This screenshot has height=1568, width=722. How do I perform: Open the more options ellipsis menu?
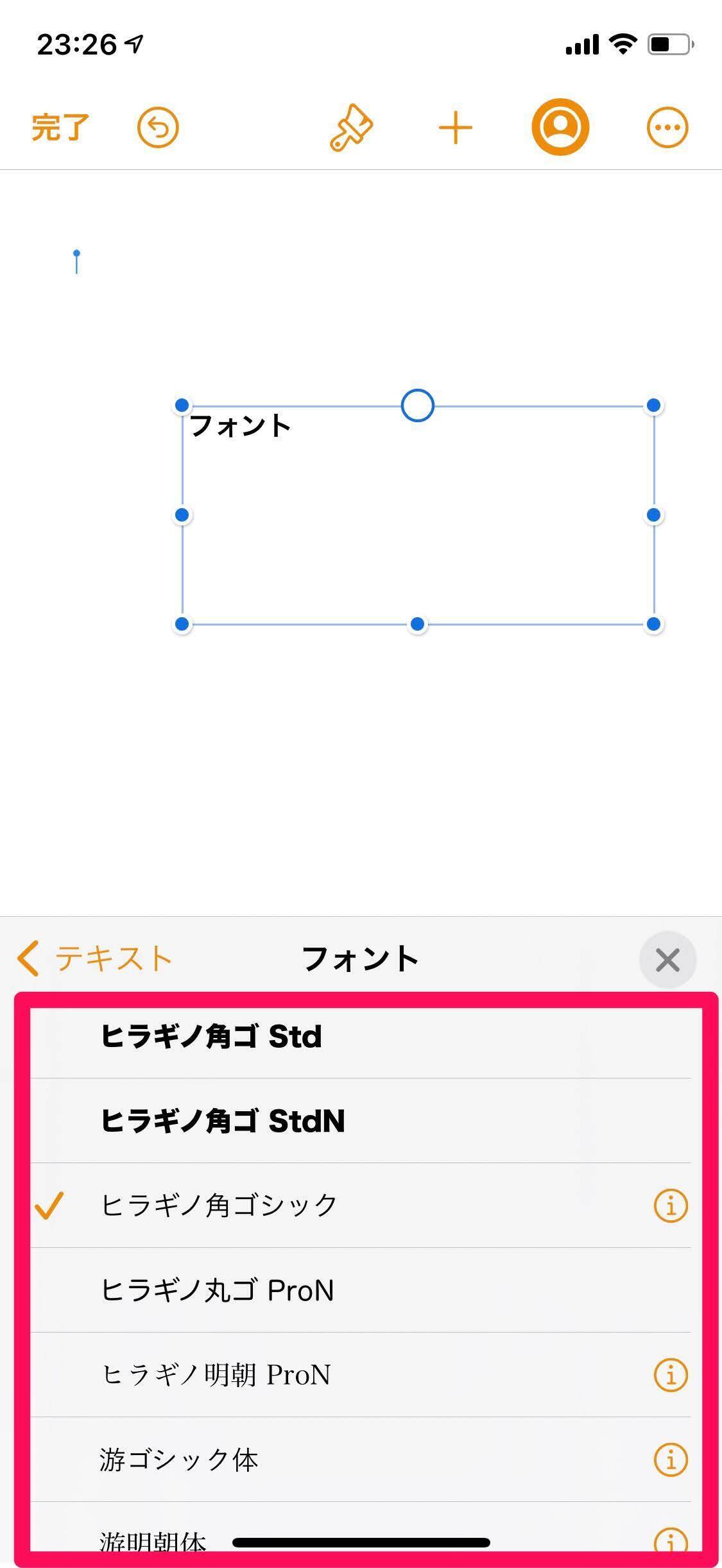tap(667, 127)
